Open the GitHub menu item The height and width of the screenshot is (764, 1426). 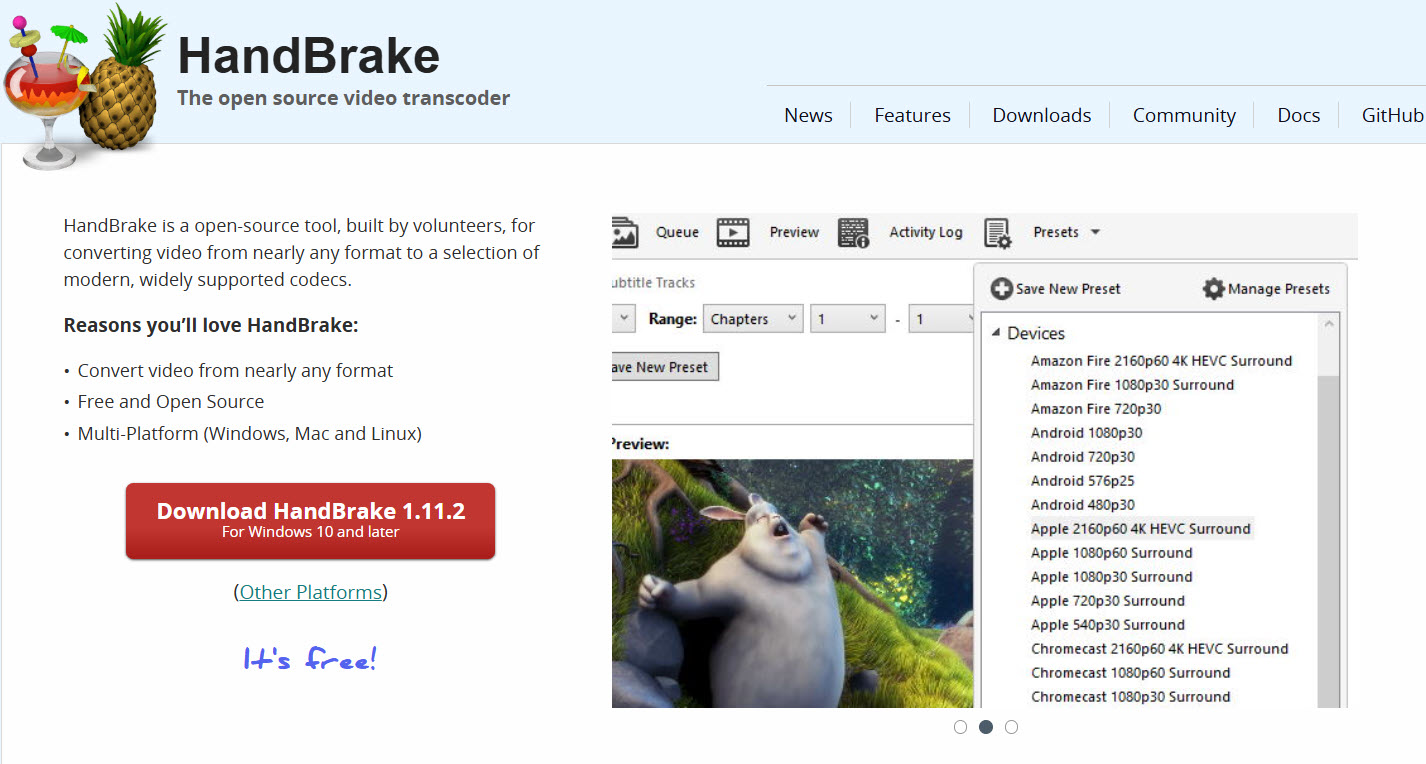pos(1392,115)
